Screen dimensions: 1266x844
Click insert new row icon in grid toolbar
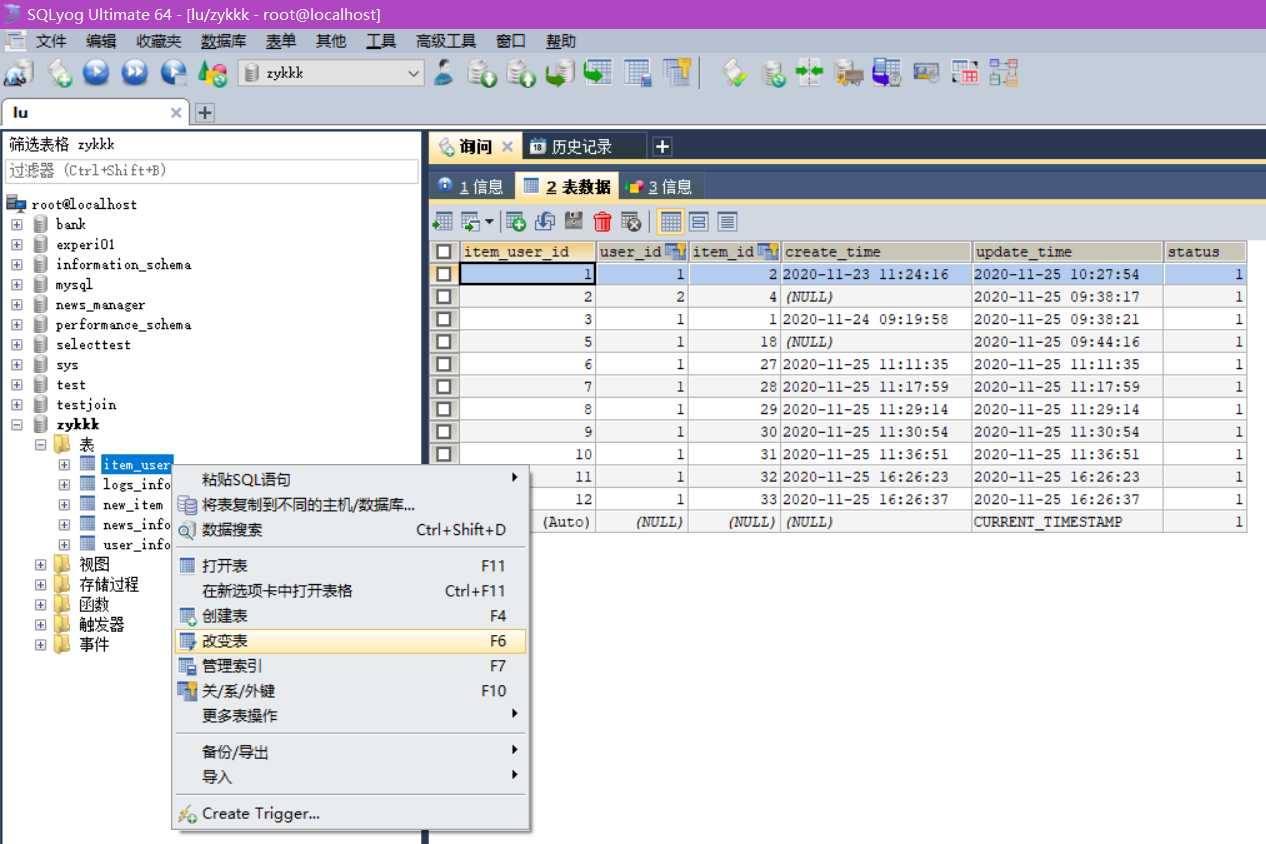click(516, 221)
